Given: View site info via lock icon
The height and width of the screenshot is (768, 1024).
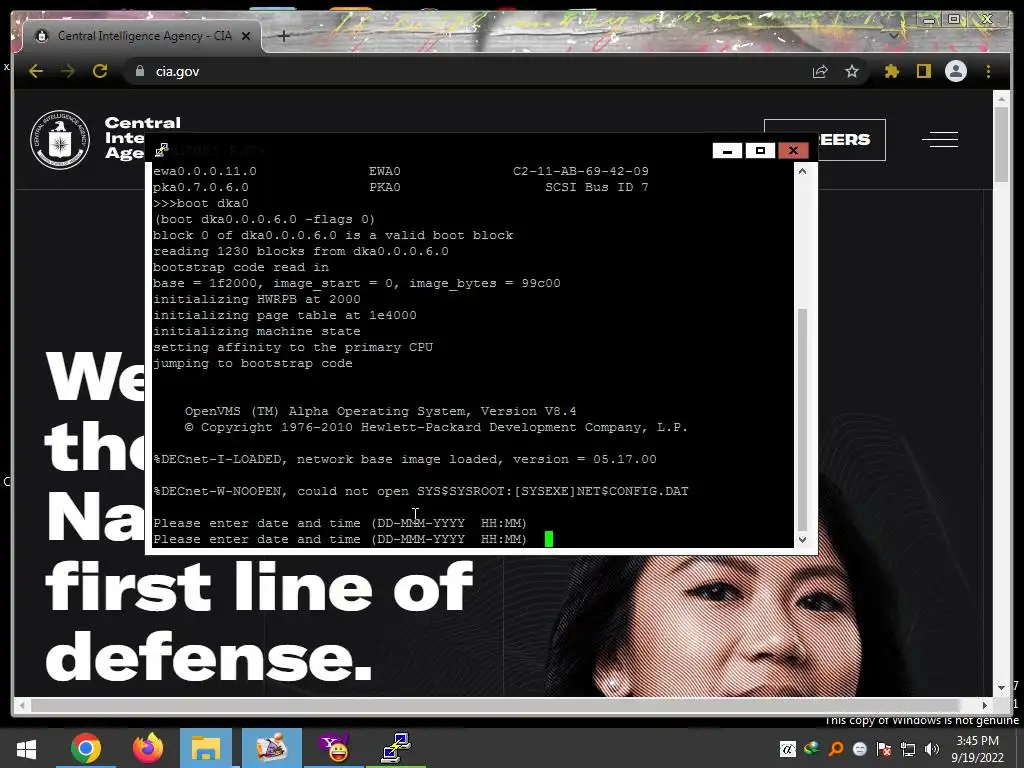Looking at the screenshot, I should 140,71.
